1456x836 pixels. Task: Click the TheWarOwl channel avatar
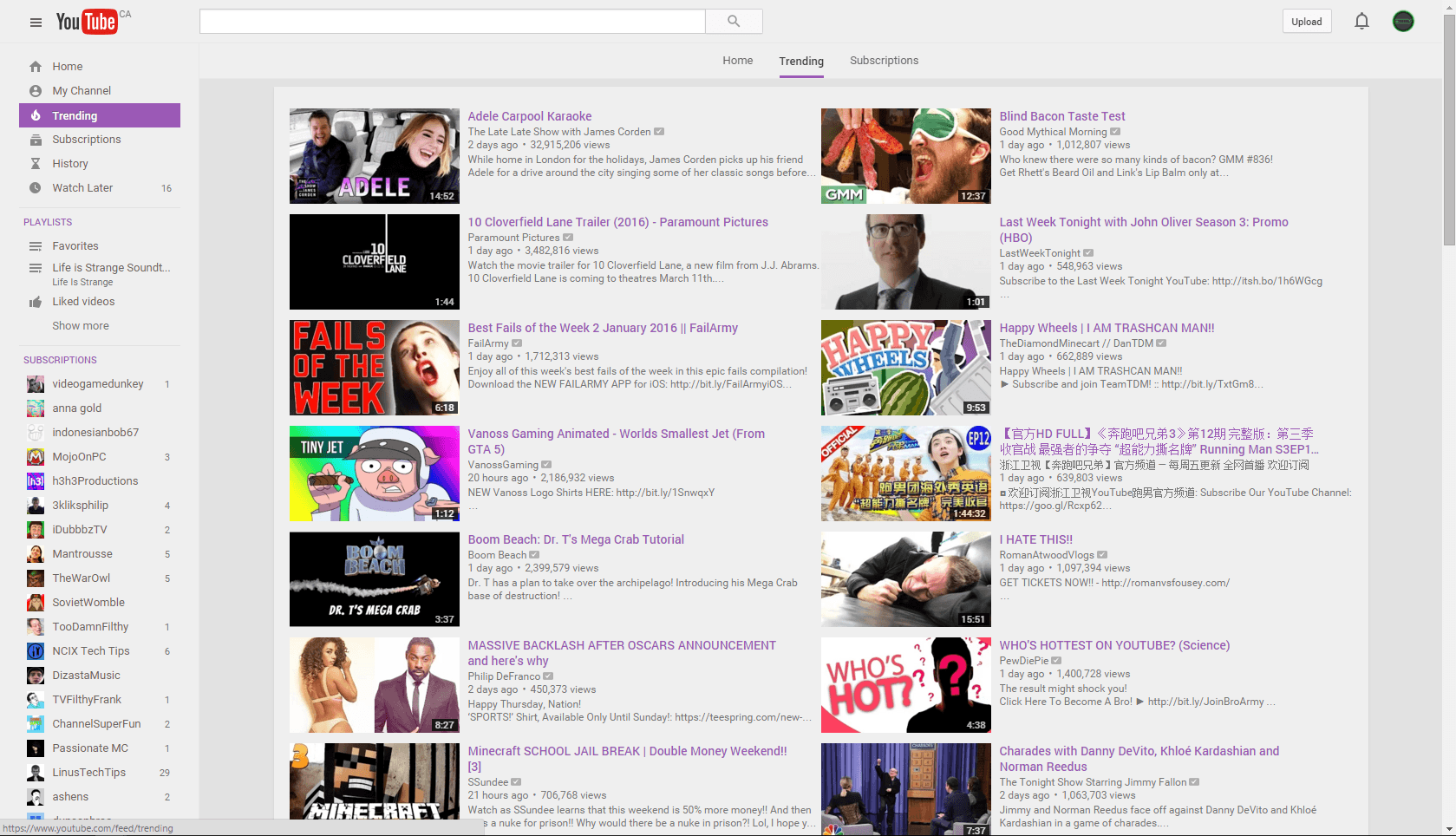pos(36,578)
